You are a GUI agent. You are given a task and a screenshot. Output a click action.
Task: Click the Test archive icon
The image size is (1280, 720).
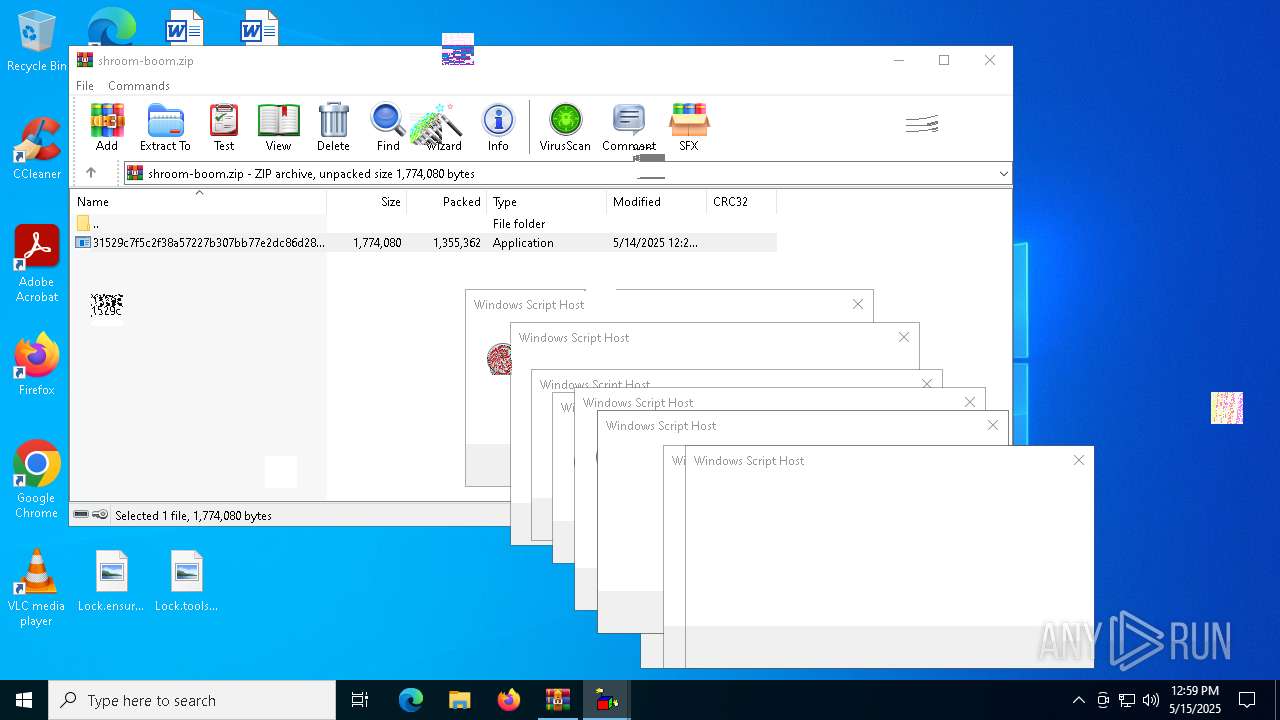224,127
